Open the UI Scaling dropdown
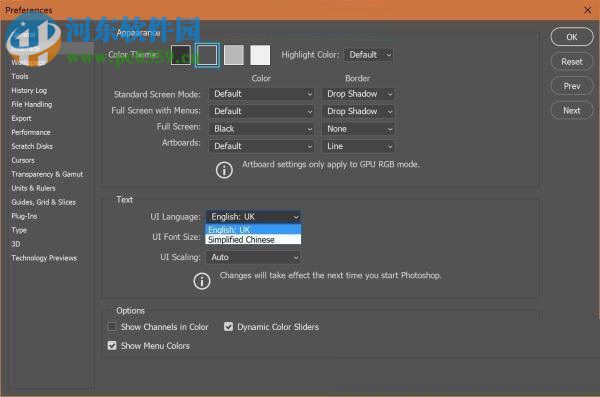 [253, 257]
